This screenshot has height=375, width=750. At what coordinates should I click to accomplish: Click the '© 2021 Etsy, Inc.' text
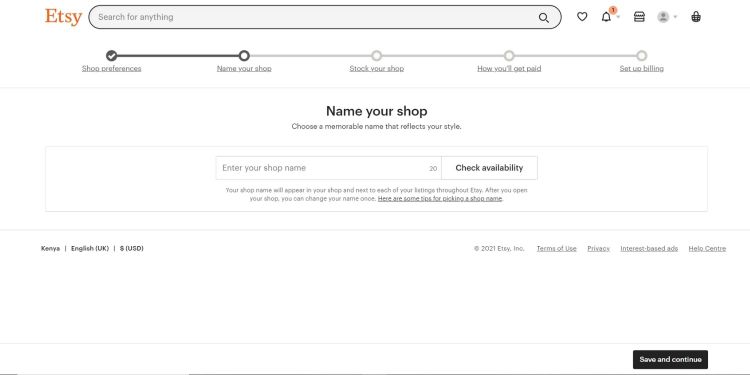coord(499,249)
